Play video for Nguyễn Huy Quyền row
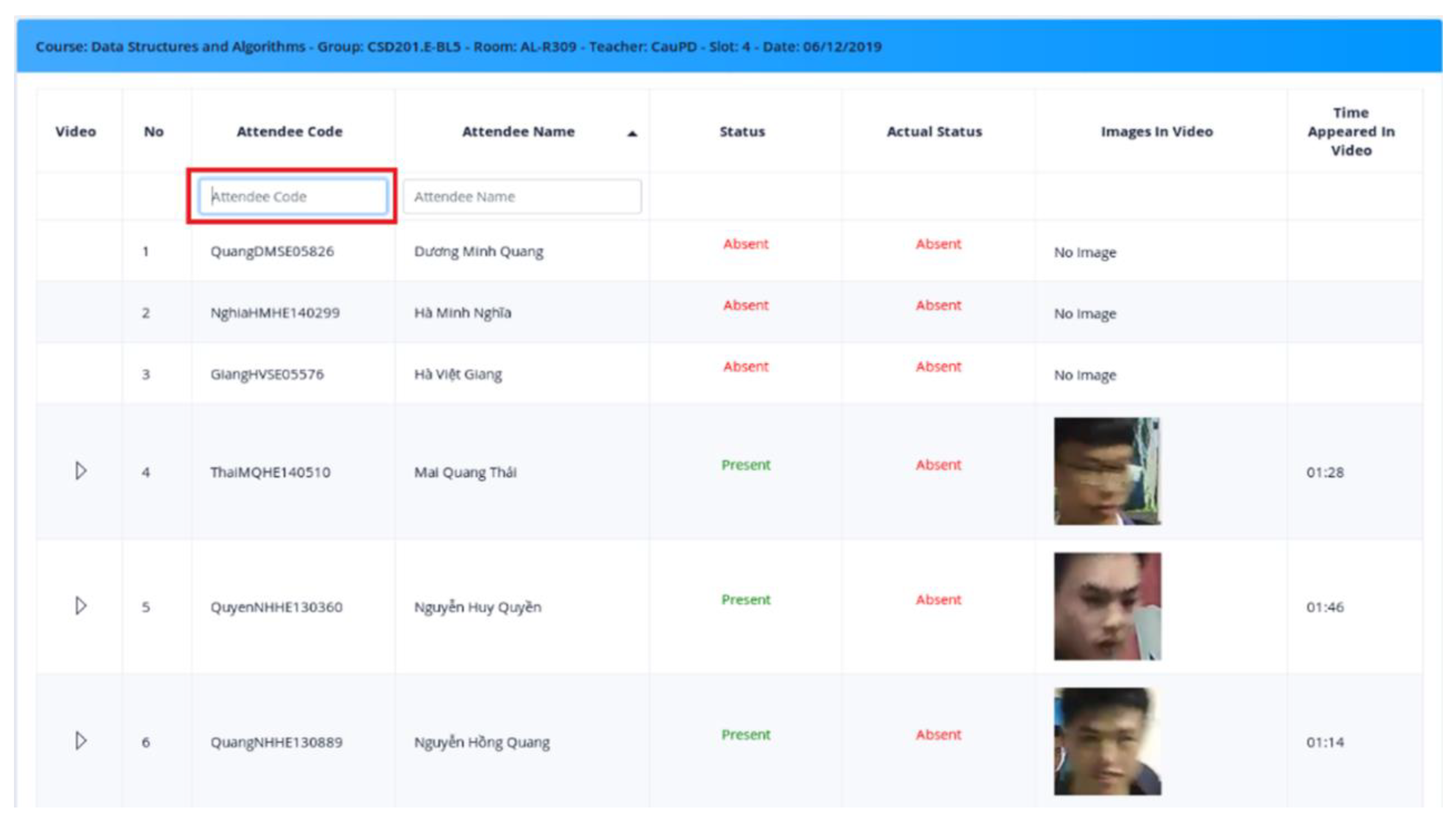 pyautogui.click(x=81, y=606)
